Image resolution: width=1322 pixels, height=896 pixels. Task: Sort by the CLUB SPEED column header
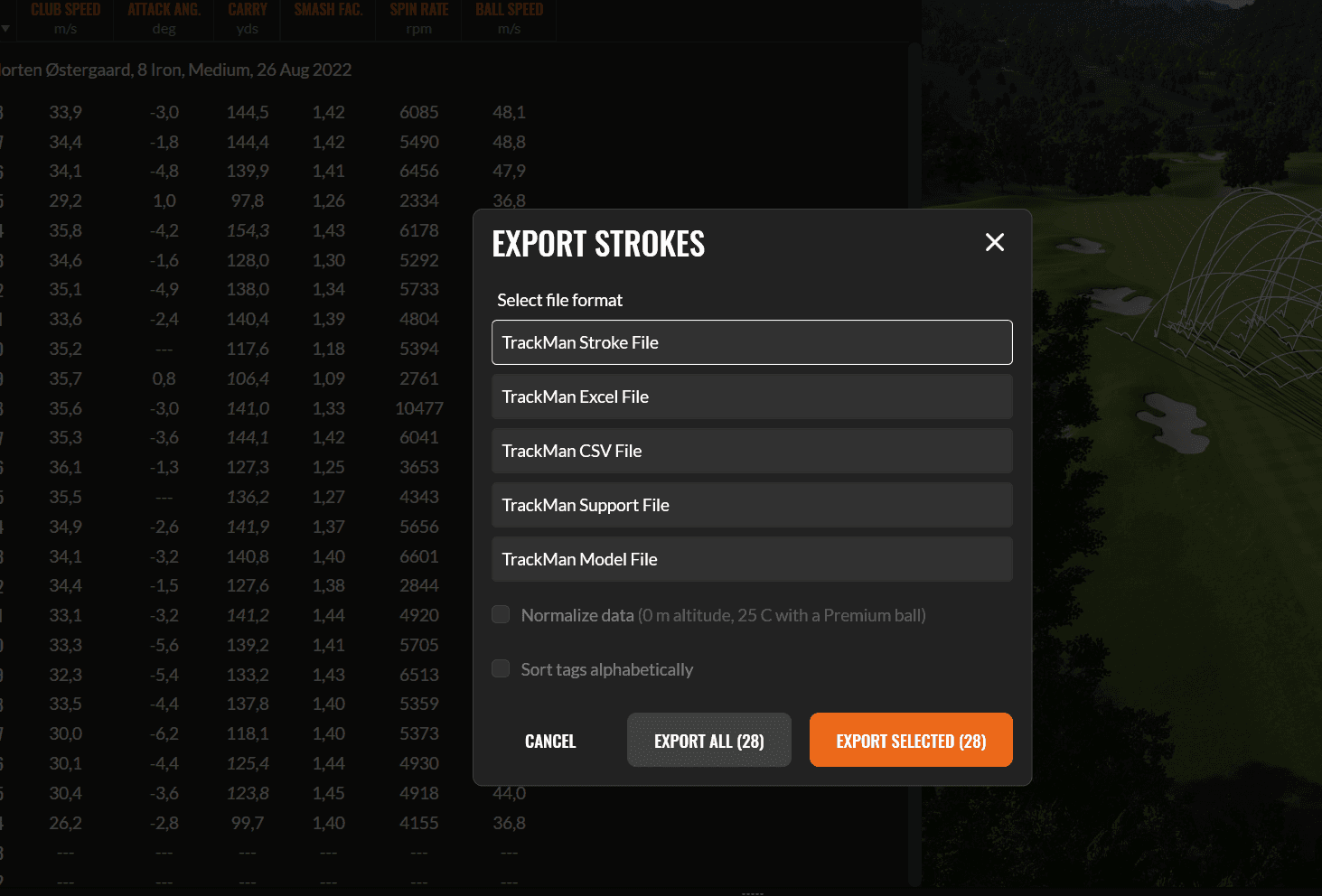pyautogui.click(x=64, y=18)
